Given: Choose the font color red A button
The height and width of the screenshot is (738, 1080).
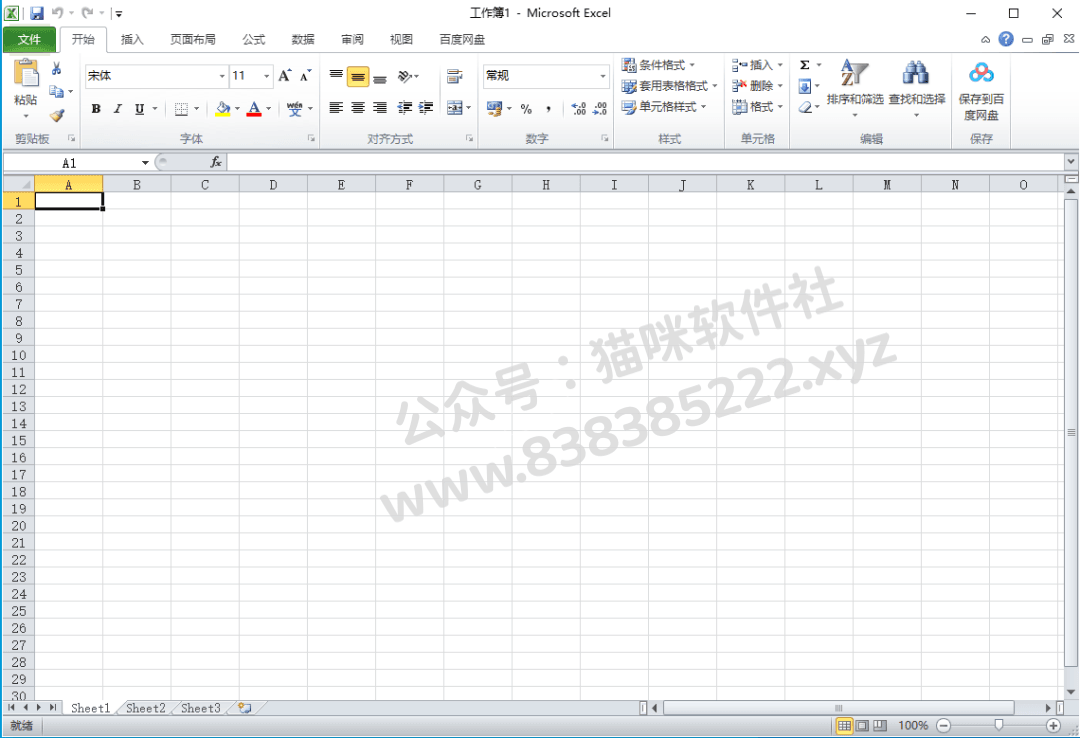Looking at the screenshot, I should coord(254,109).
